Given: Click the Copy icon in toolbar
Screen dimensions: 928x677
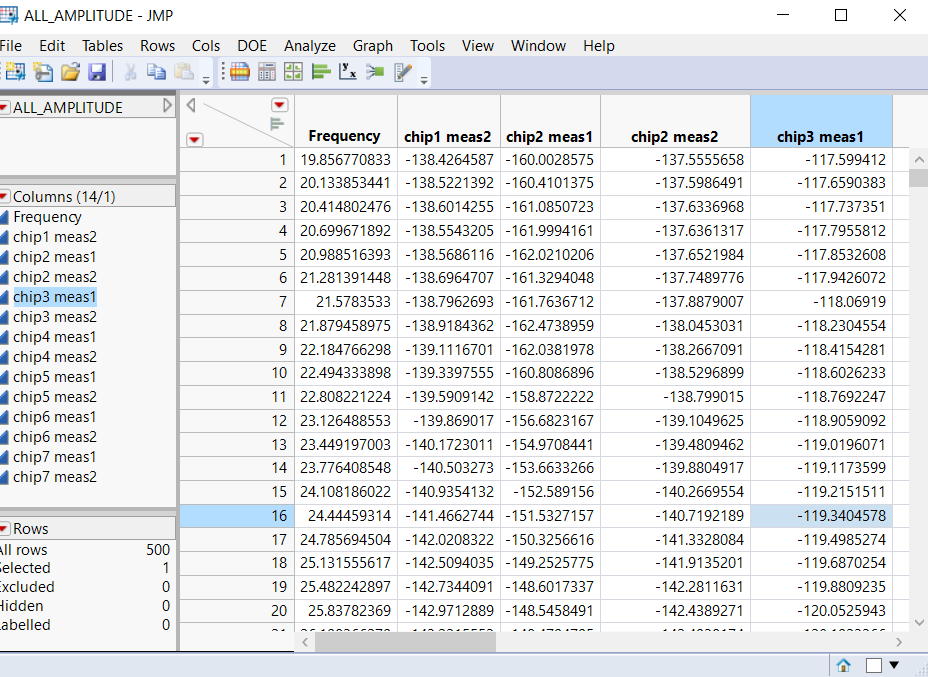Looking at the screenshot, I should point(156,72).
